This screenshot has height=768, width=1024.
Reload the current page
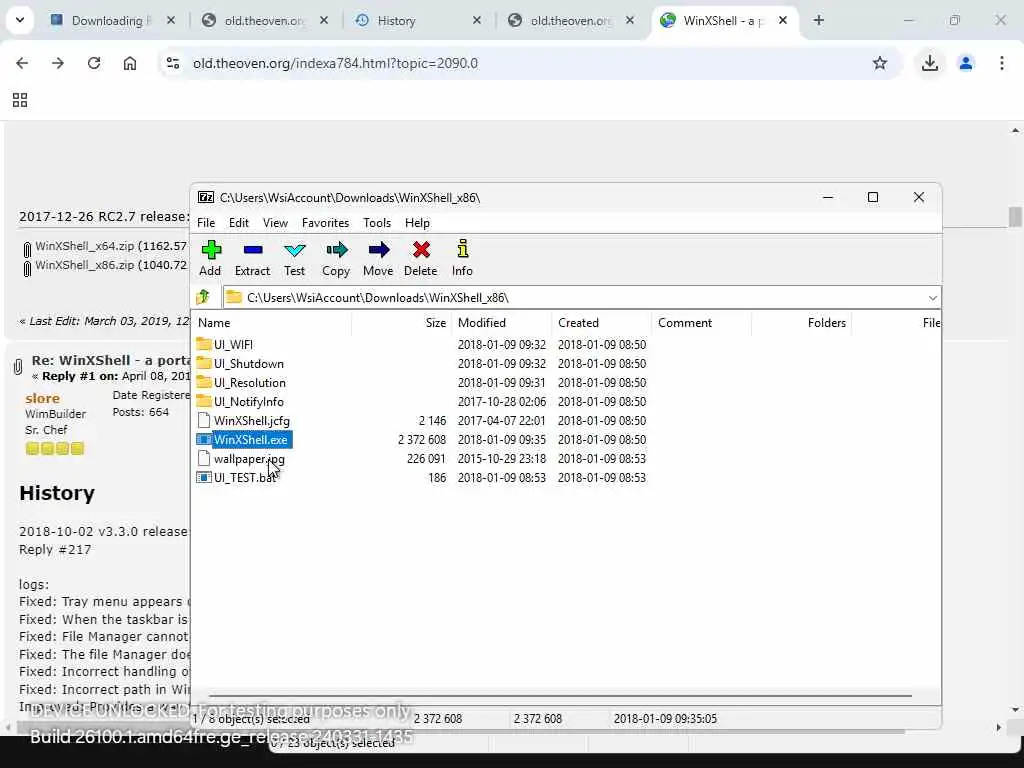pos(94,63)
